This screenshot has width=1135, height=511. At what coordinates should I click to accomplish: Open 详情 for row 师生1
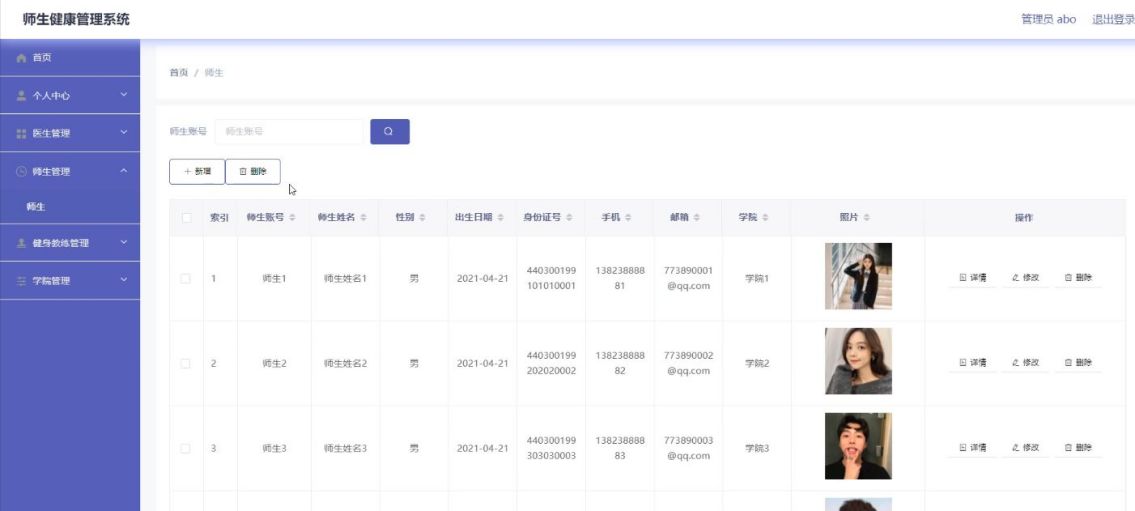tap(973, 278)
